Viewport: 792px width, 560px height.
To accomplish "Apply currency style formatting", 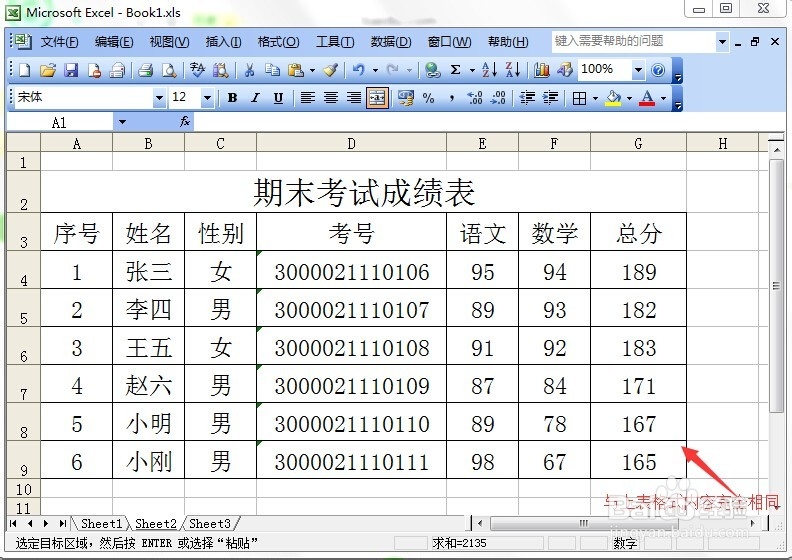I will point(405,98).
